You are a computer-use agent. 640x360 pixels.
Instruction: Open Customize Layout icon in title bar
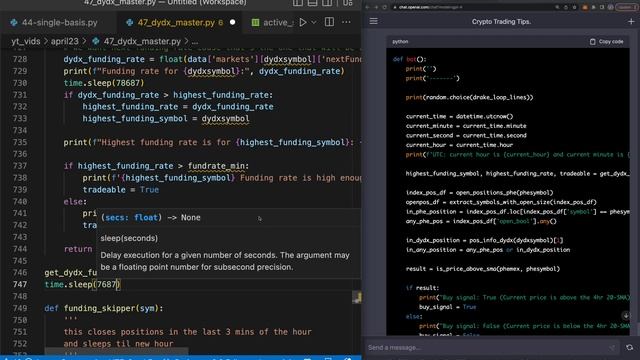coord(348,2)
